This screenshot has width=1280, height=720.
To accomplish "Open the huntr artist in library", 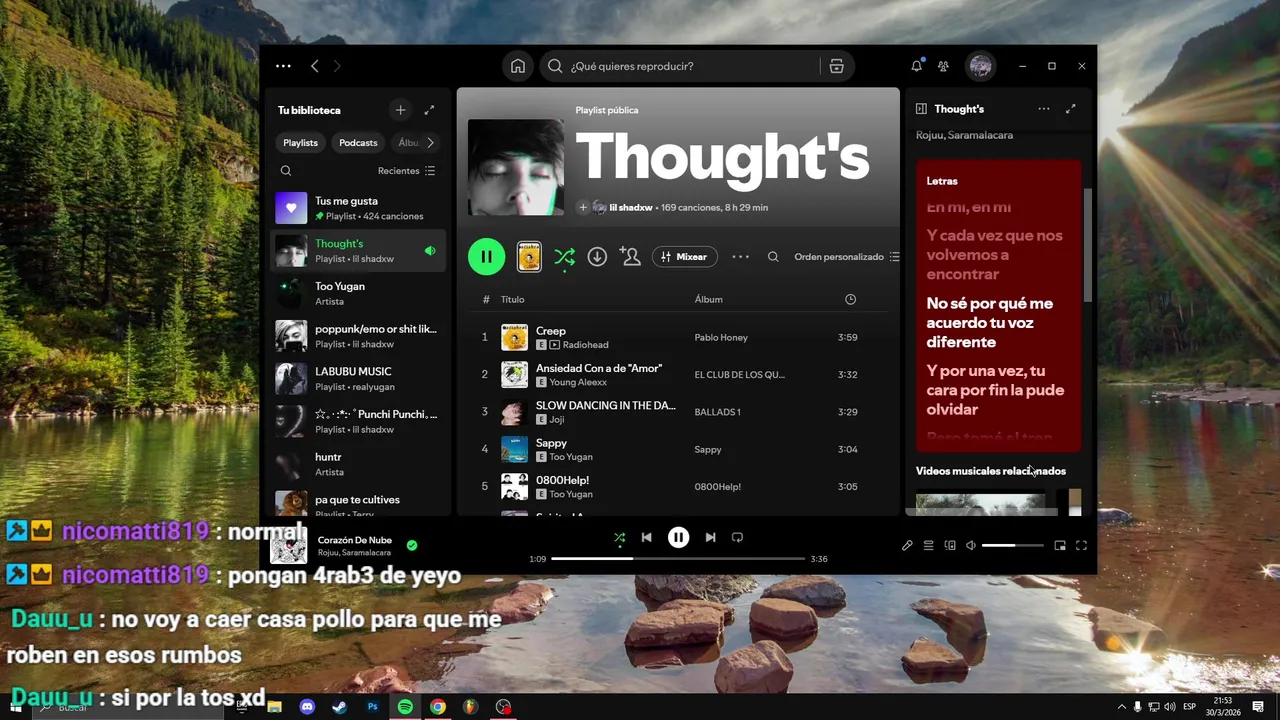I will point(358,464).
